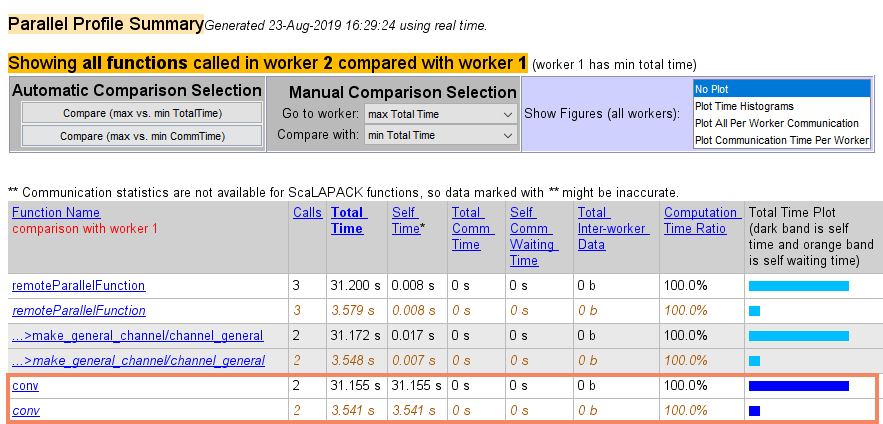Select No Plot in figures list
The image size is (883, 424).
tap(781, 89)
